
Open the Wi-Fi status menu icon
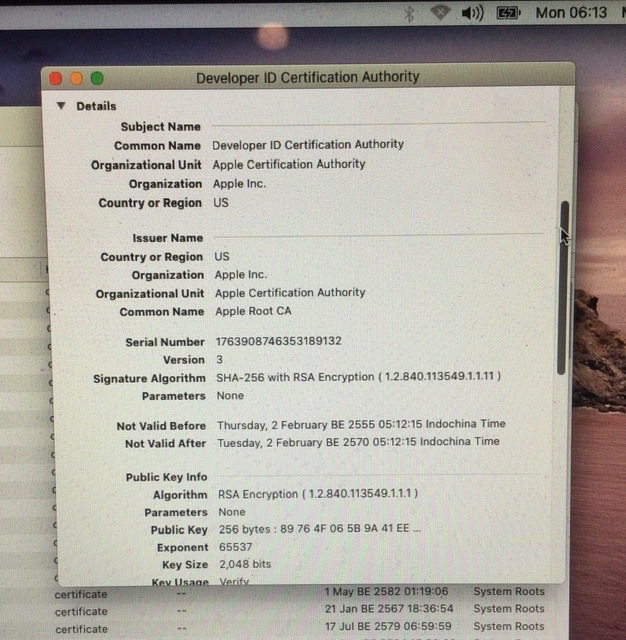click(x=440, y=13)
